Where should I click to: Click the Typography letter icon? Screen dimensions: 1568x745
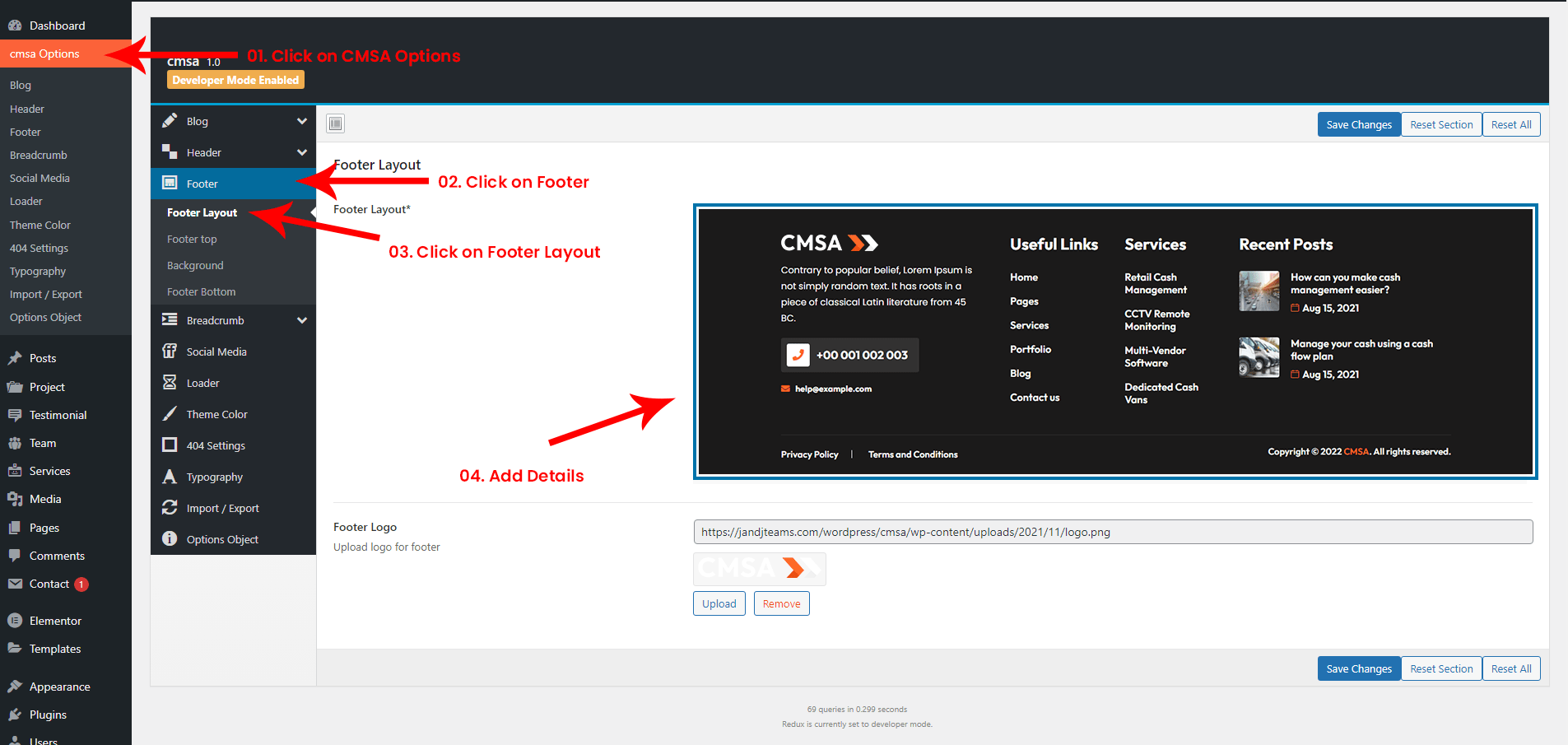point(170,477)
